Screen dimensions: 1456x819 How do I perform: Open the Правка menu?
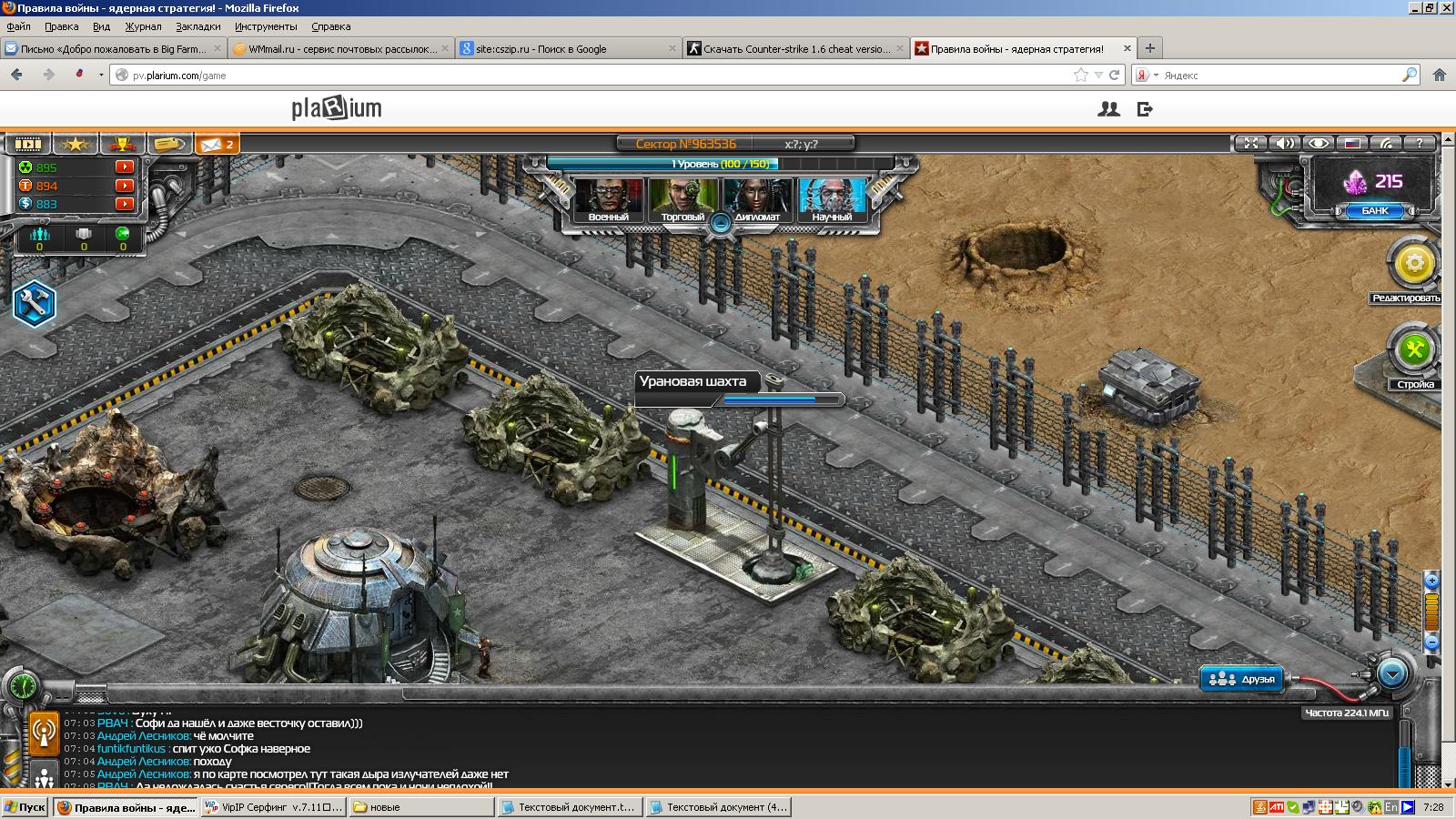(x=62, y=26)
